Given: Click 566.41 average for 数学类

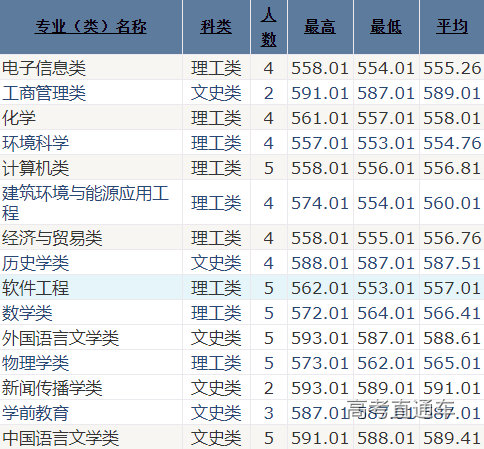Looking at the screenshot, I should coord(452,313).
